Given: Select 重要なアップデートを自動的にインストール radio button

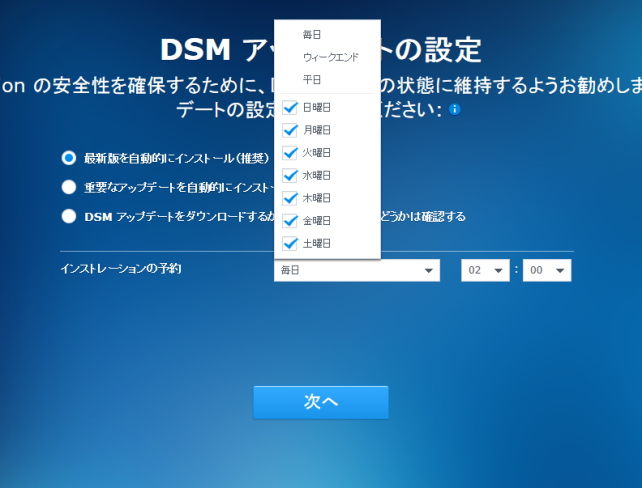Looking at the screenshot, I should click(69, 187).
